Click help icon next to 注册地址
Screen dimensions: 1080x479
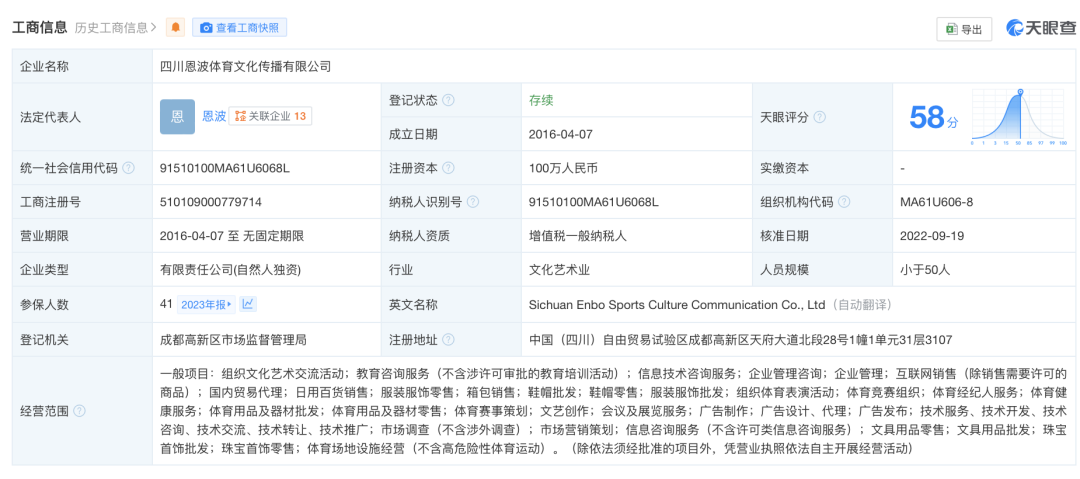(x=448, y=339)
